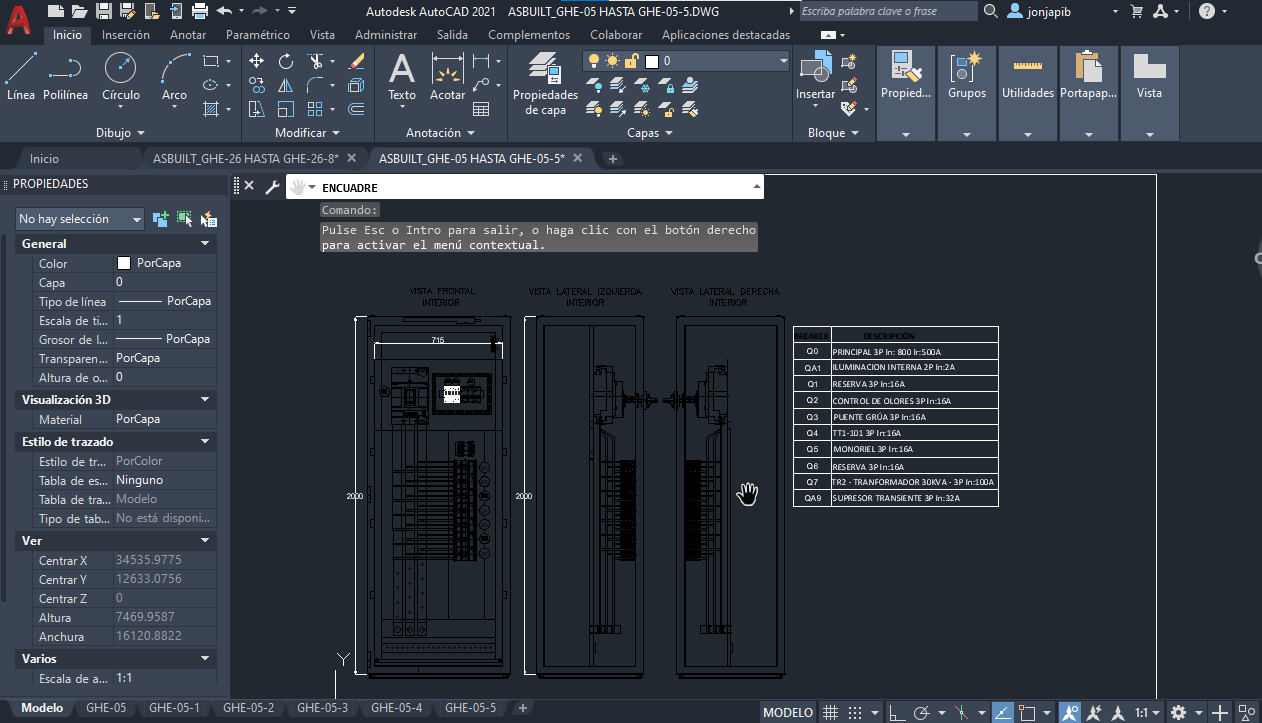Open command line customization wrench

pyautogui.click(x=271, y=187)
